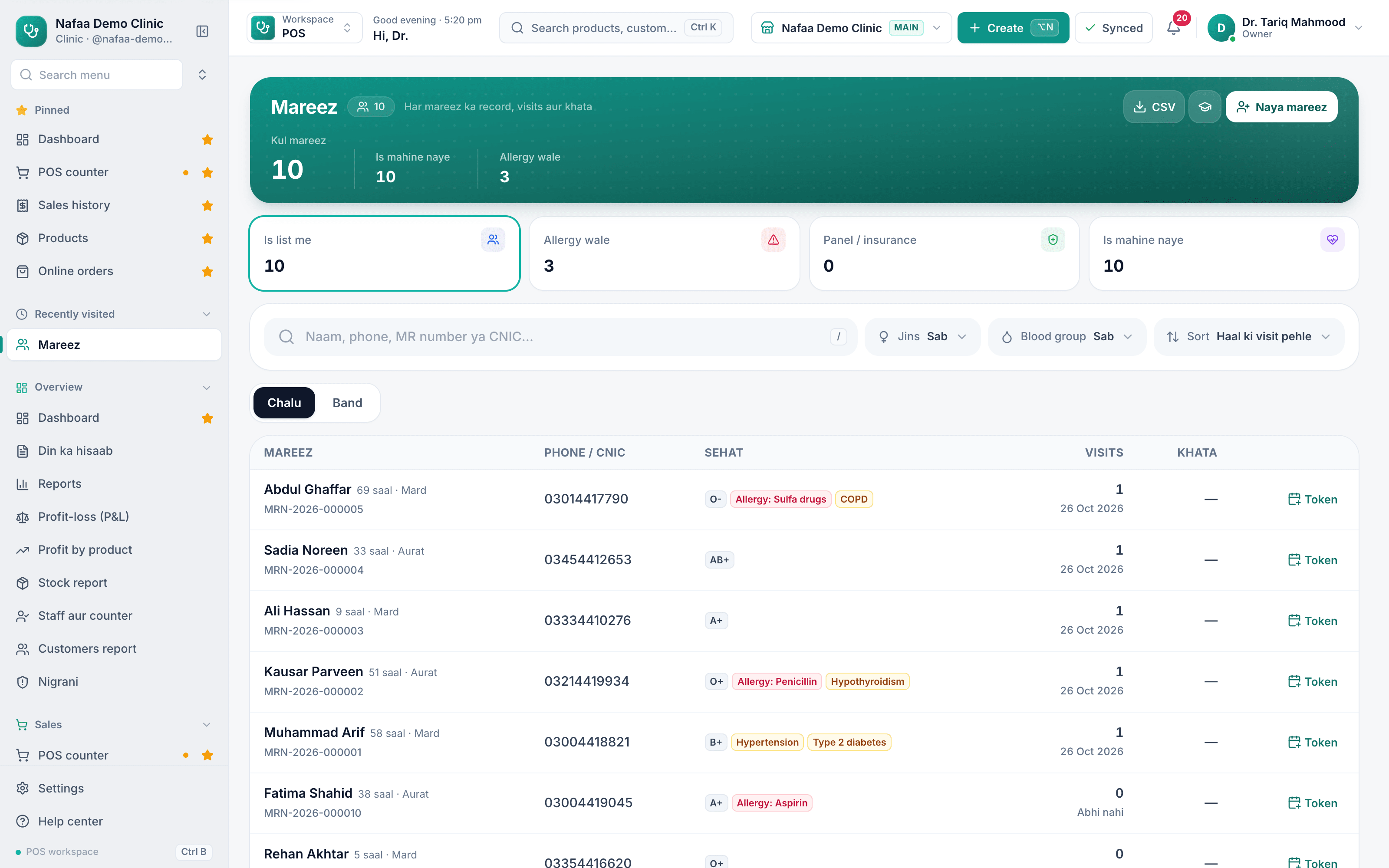Click Naya mareez button
This screenshot has height=868, width=1389.
[x=1281, y=107]
